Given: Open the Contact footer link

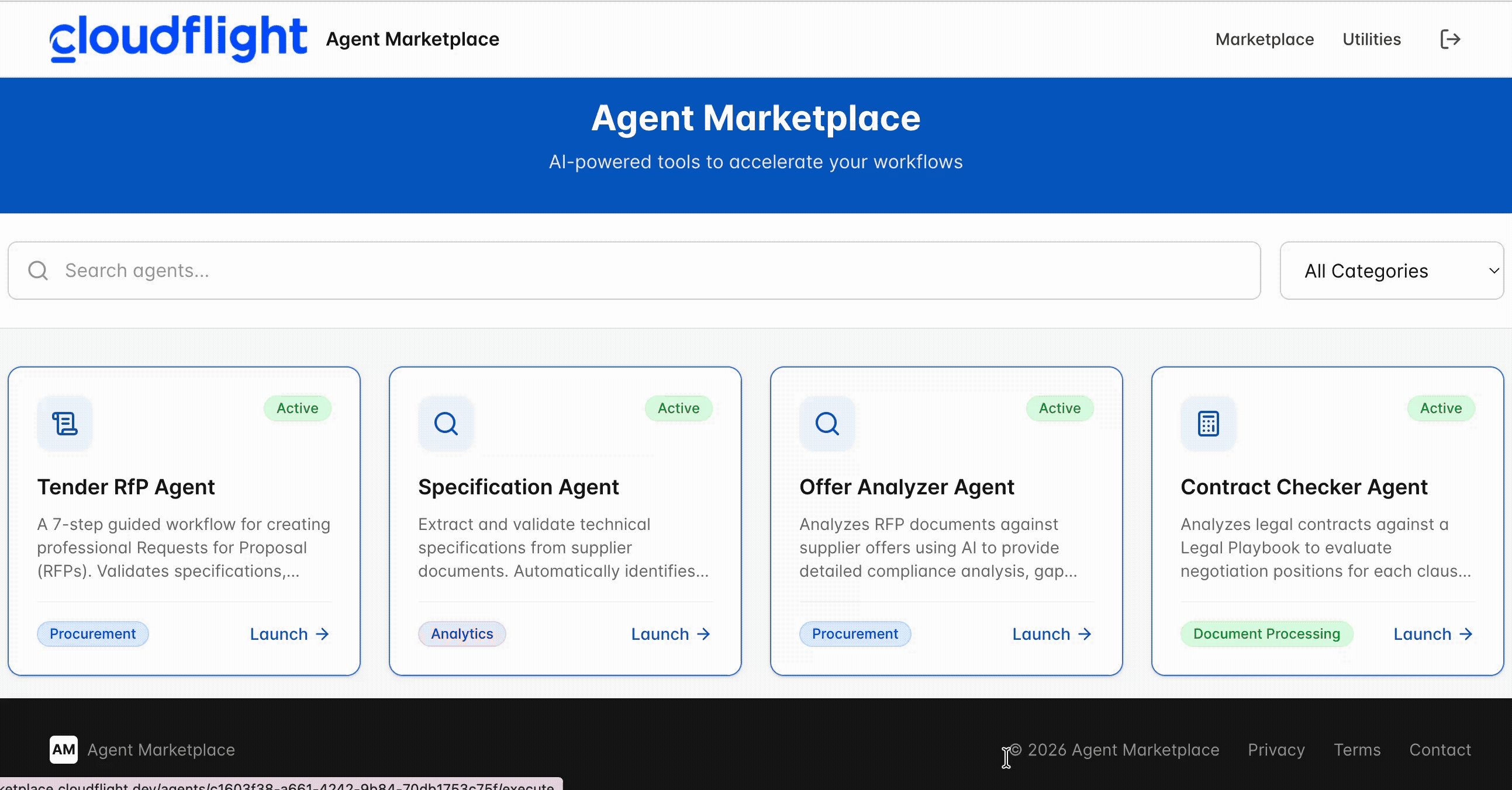Looking at the screenshot, I should [1440, 750].
